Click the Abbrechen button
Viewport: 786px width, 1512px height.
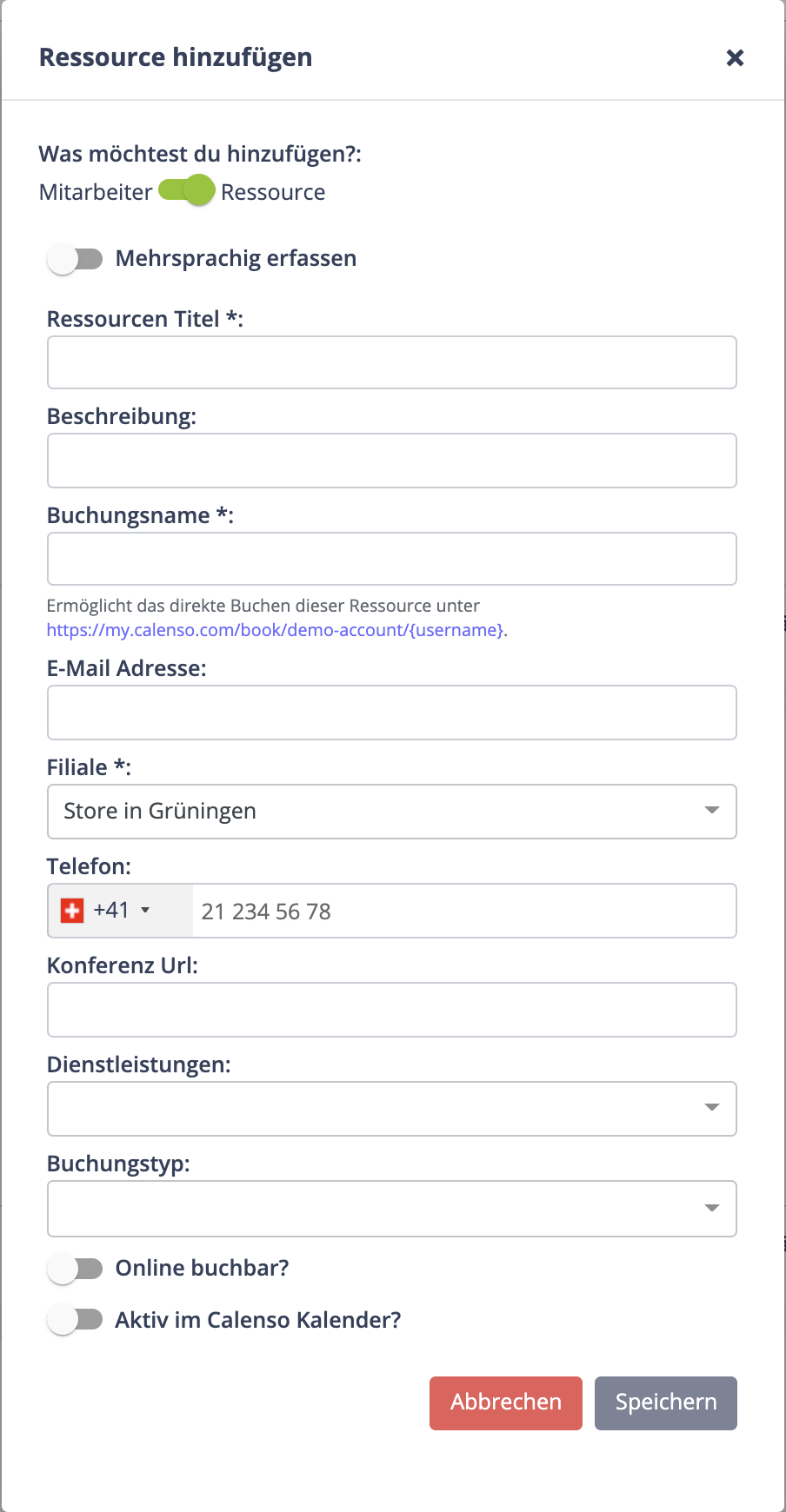coord(506,1403)
